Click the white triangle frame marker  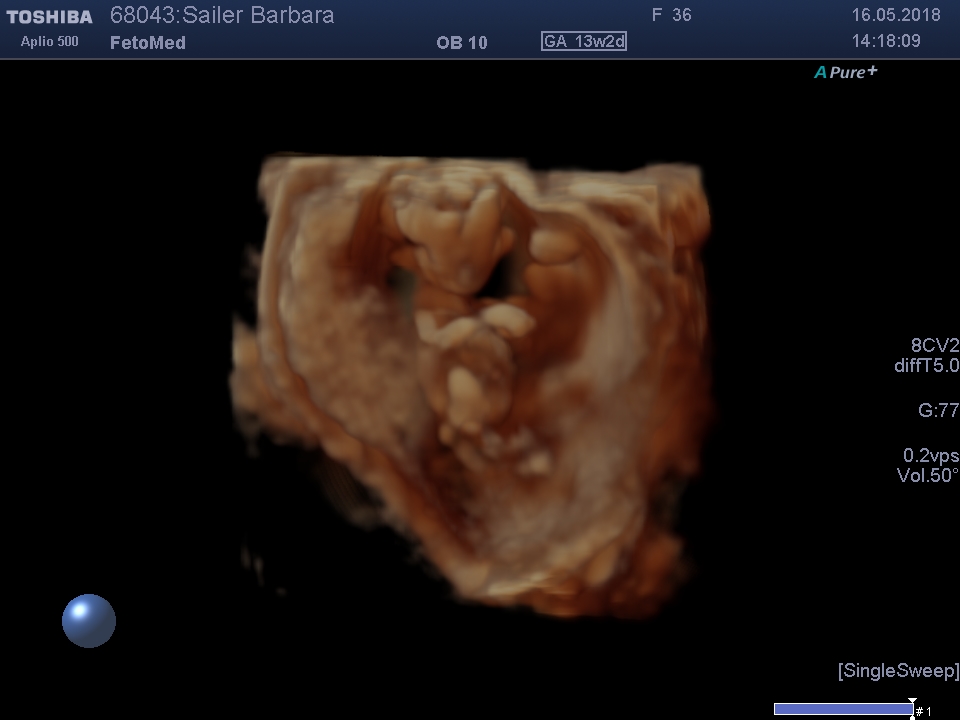click(x=912, y=702)
